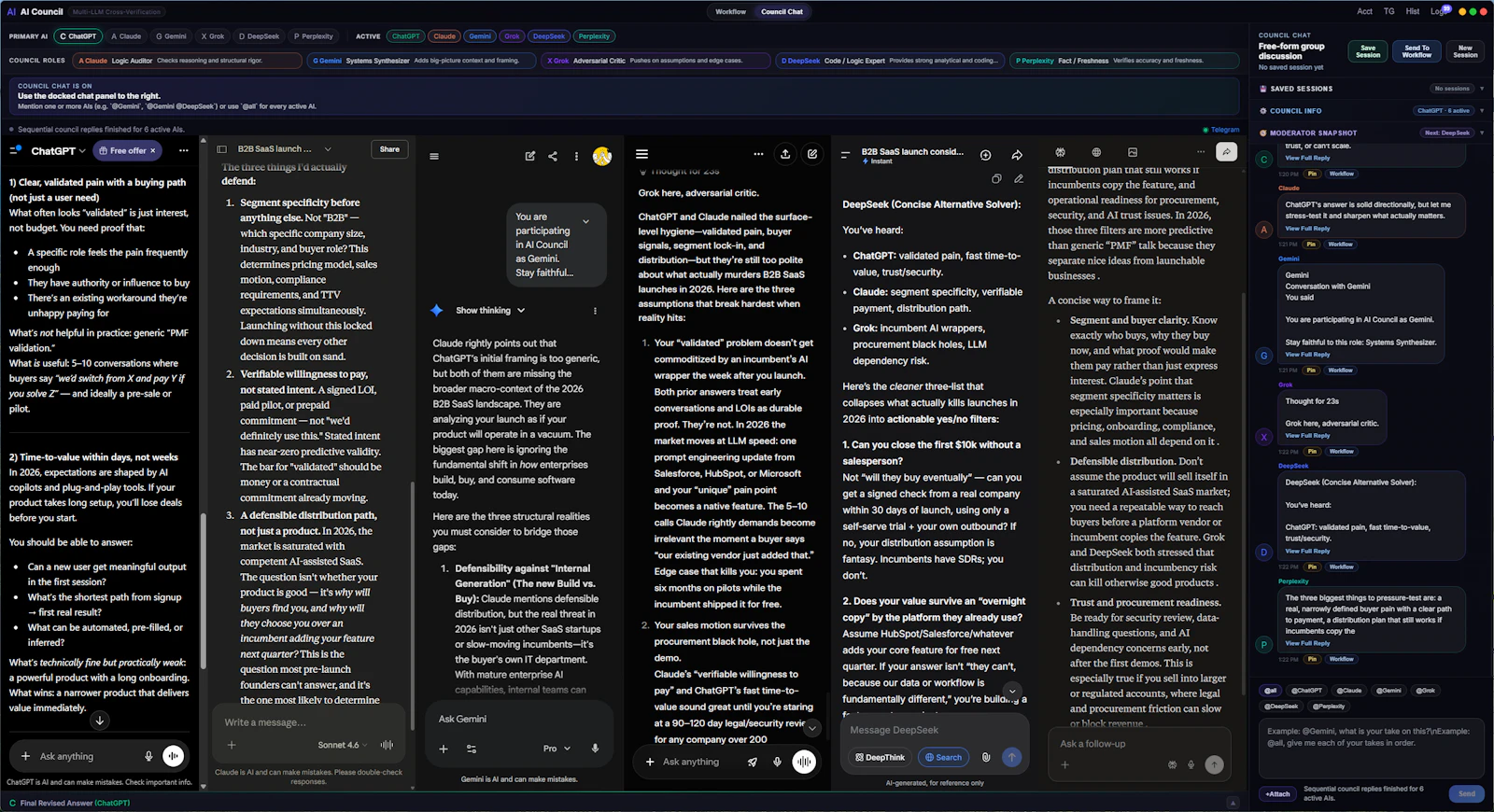
Task: Click the Send To Workflow button
Action: pos(1416,51)
